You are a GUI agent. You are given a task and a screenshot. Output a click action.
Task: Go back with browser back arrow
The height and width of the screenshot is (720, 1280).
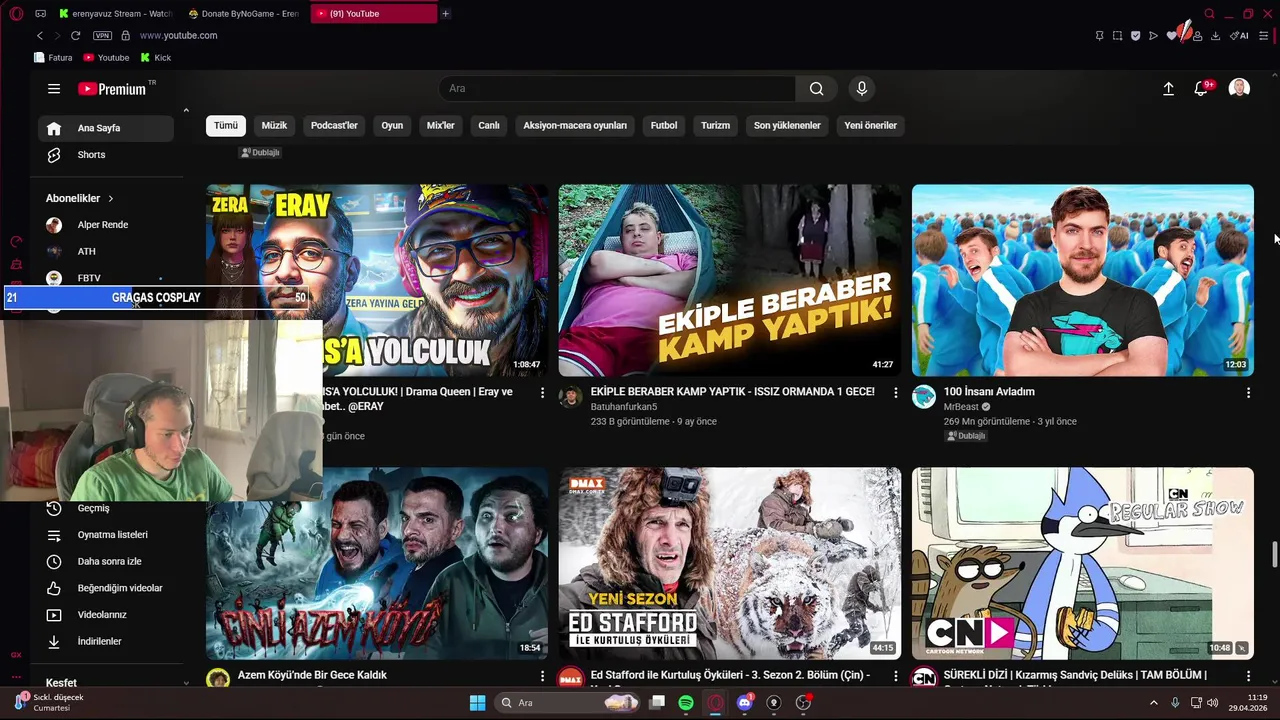(x=39, y=35)
